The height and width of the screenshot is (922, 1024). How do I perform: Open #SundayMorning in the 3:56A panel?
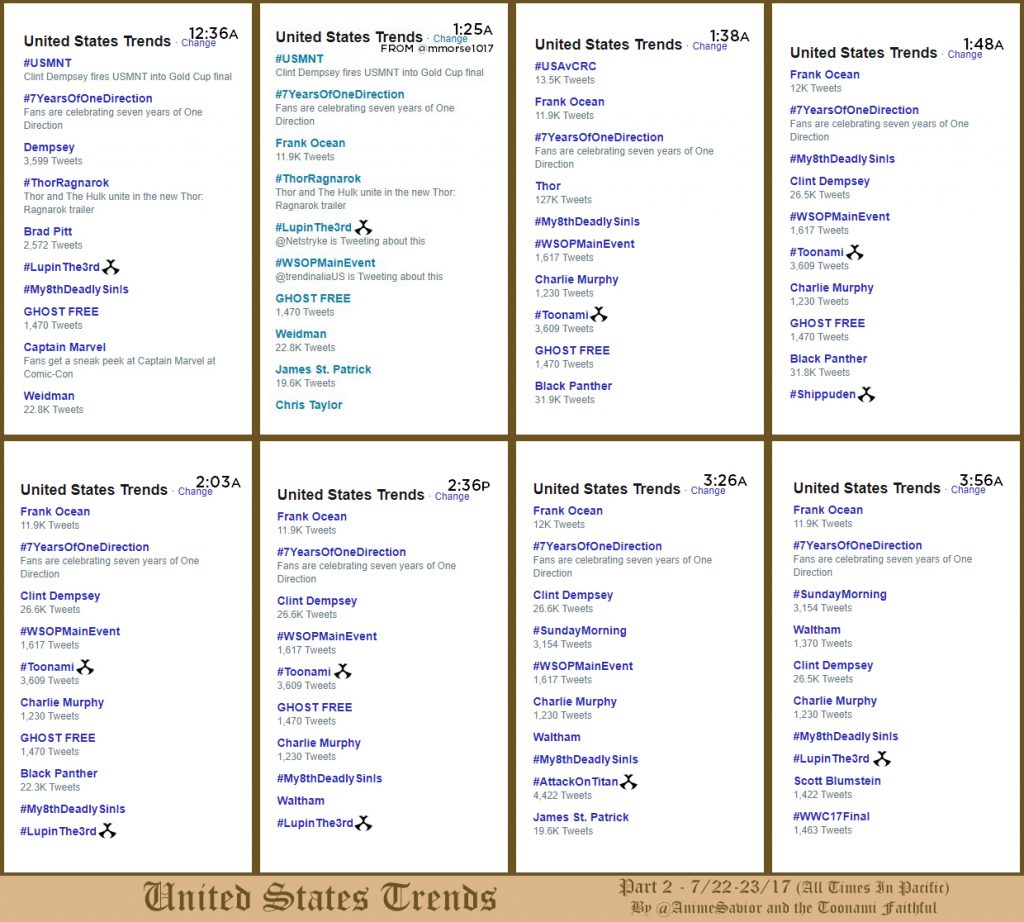point(840,595)
